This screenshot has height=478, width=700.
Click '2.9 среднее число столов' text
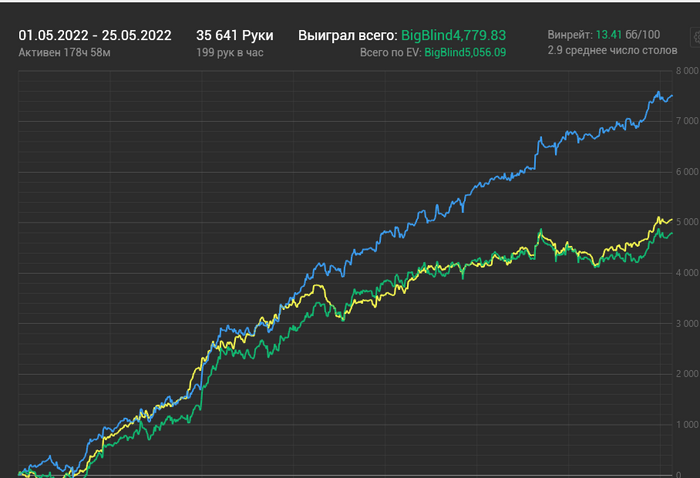click(x=612, y=50)
